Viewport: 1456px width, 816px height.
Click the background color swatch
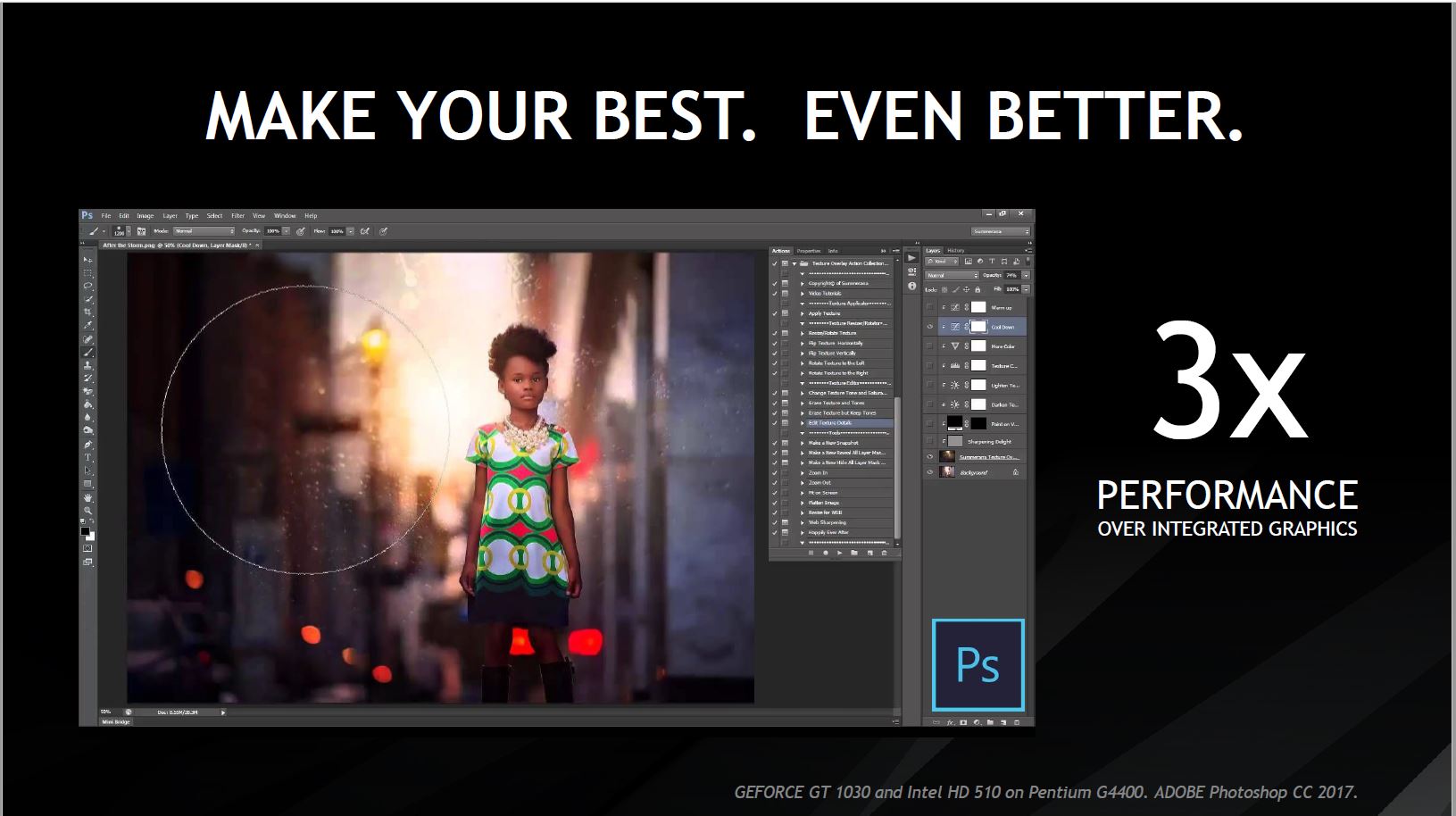click(x=92, y=537)
